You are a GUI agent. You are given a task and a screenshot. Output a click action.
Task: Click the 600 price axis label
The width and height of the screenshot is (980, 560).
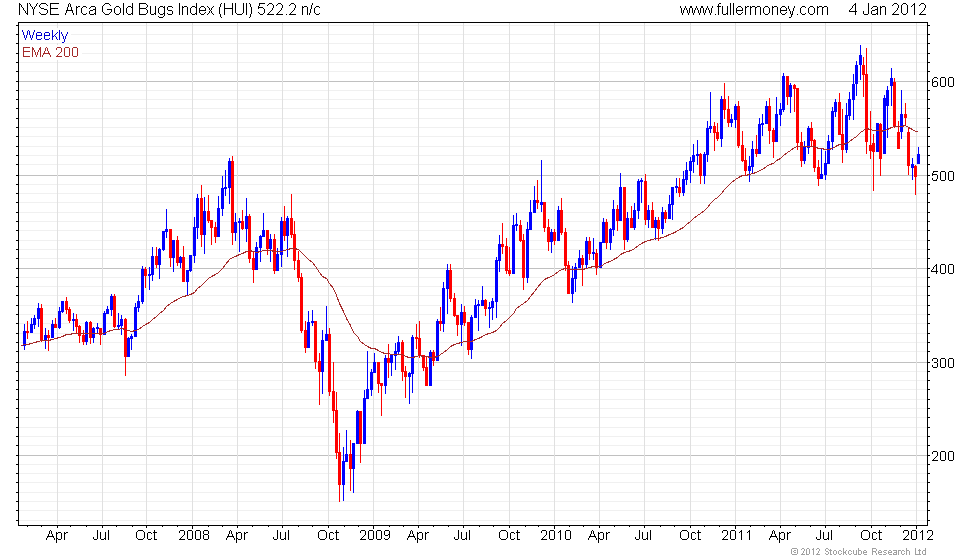943,82
